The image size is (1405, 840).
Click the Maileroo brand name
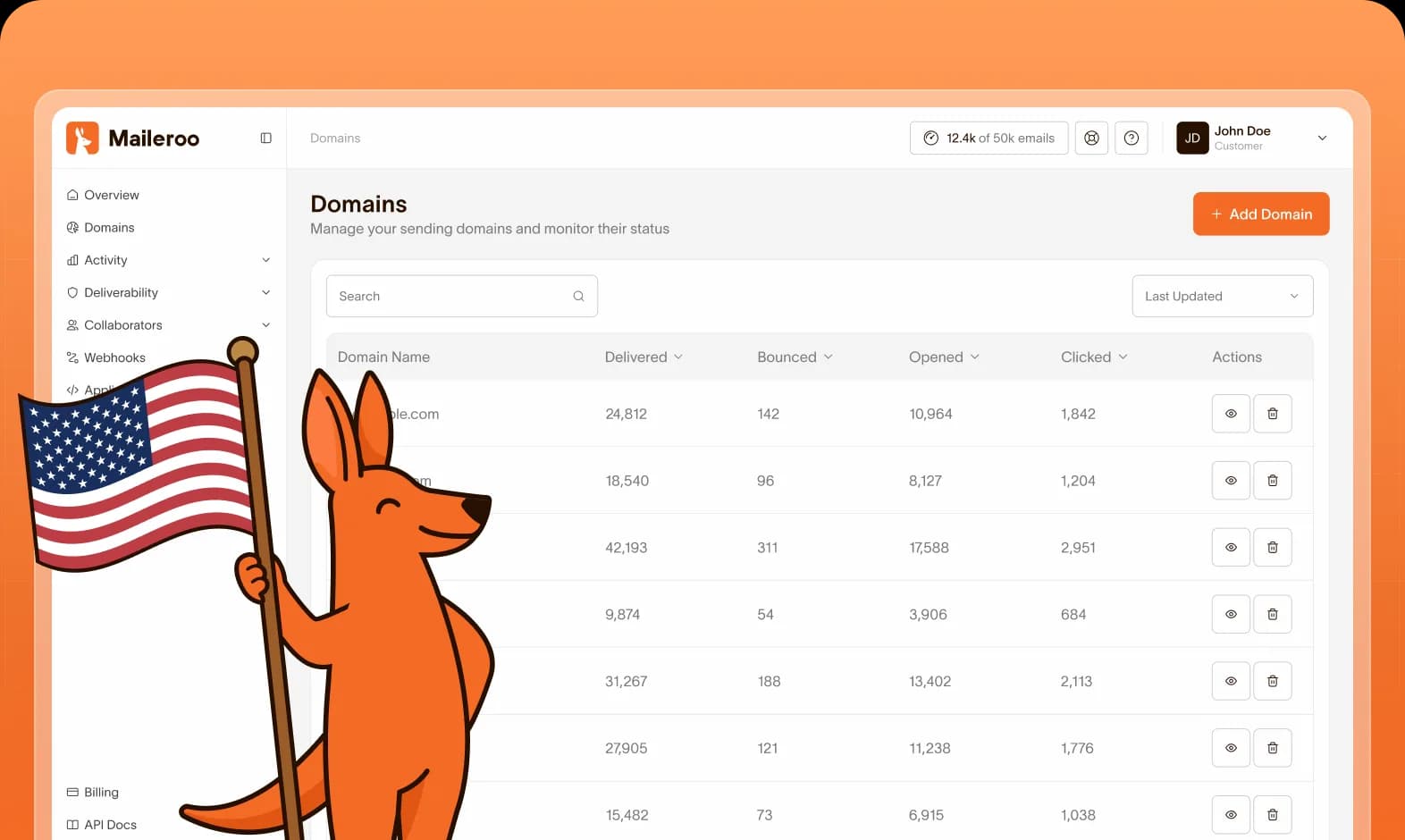coord(154,138)
